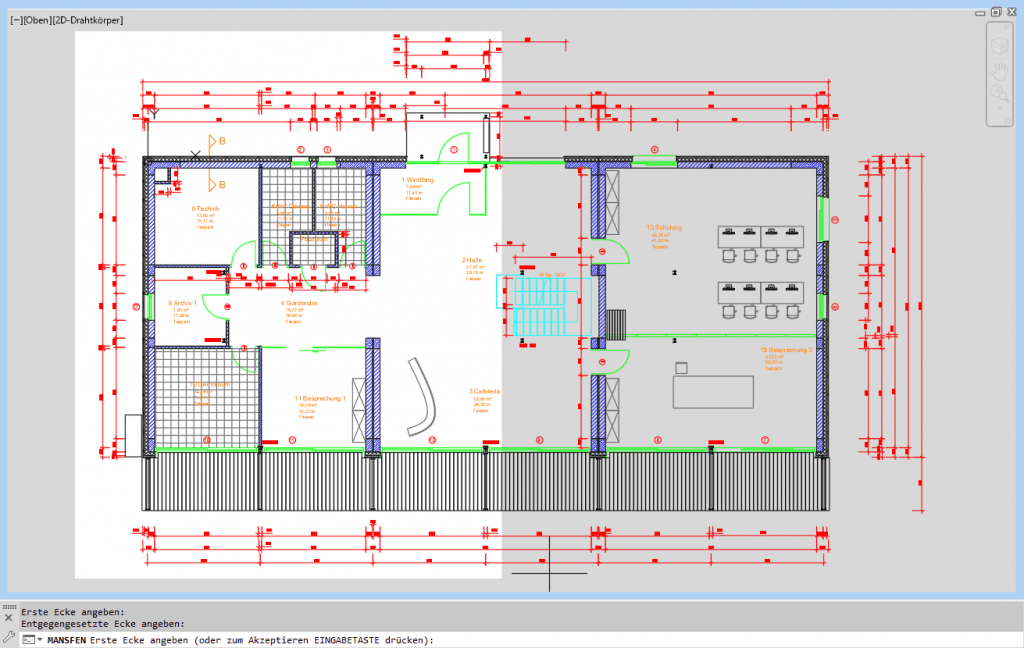The width and height of the screenshot is (1024, 648).
Task: Open the [Oben] view selection menu
Action: [x=41, y=20]
